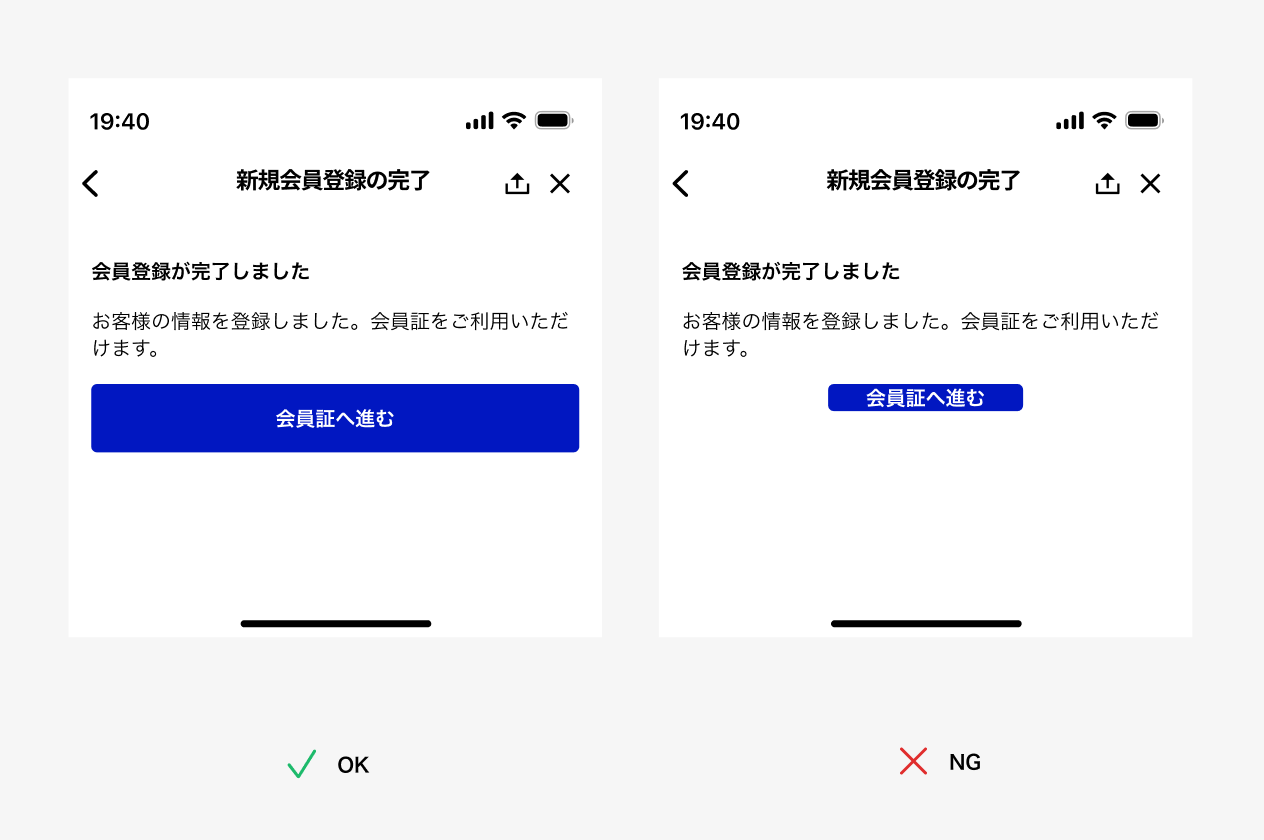Image resolution: width=1264 pixels, height=840 pixels.
Task: Tap the X close icon on the NG screen
Action: tap(1150, 183)
